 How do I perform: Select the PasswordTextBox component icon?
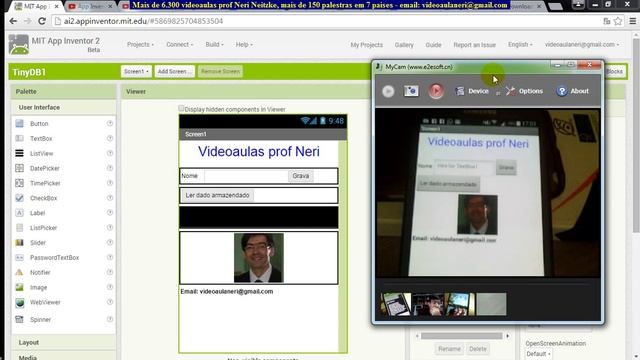[x=19, y=258]
